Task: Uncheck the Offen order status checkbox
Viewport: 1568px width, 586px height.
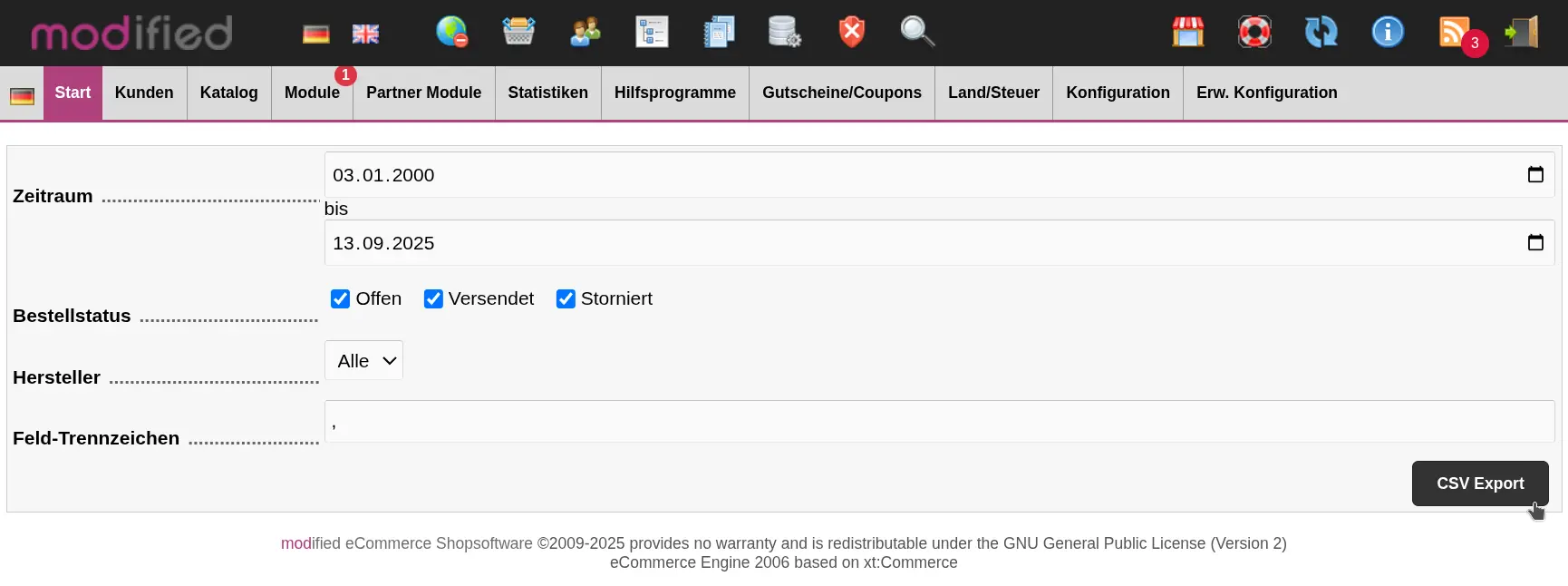Action: [340, 298]
